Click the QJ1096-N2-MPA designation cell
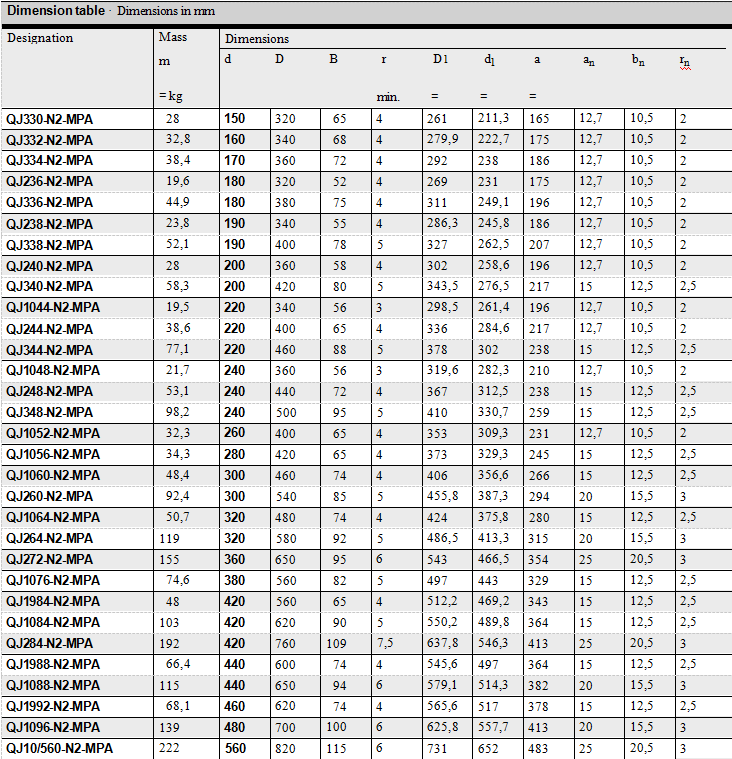The height and width of the screenshot is (759, 732). coord(53,728)
